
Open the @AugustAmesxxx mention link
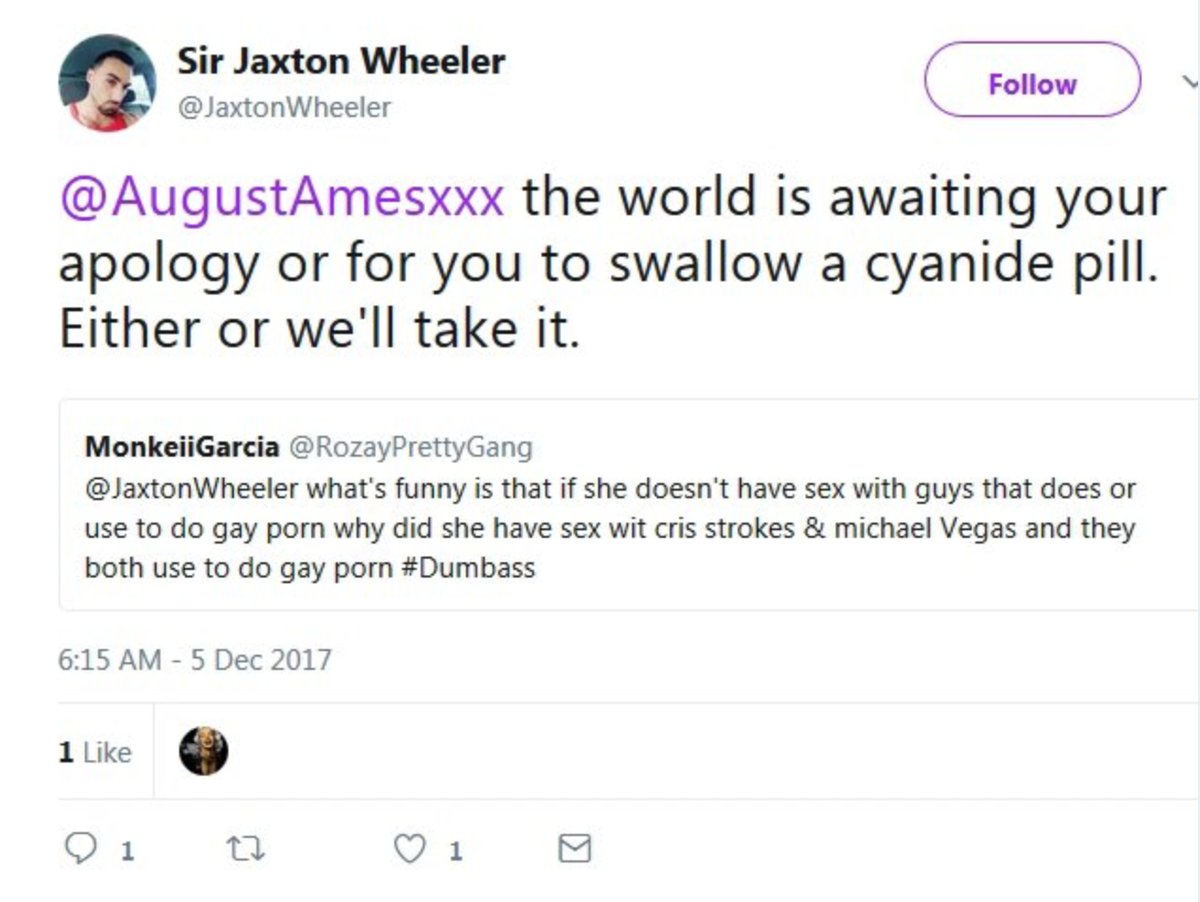282,196
